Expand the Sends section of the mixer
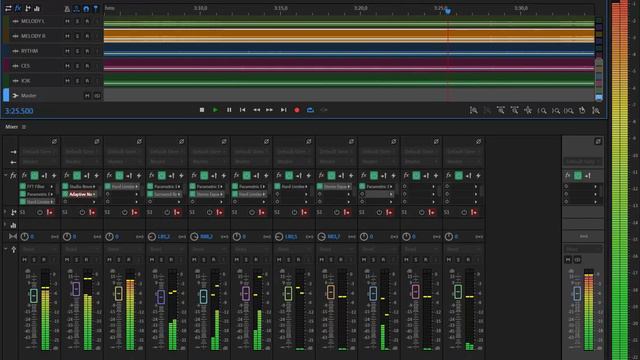 pyautogui.click(x=5, y=212)
